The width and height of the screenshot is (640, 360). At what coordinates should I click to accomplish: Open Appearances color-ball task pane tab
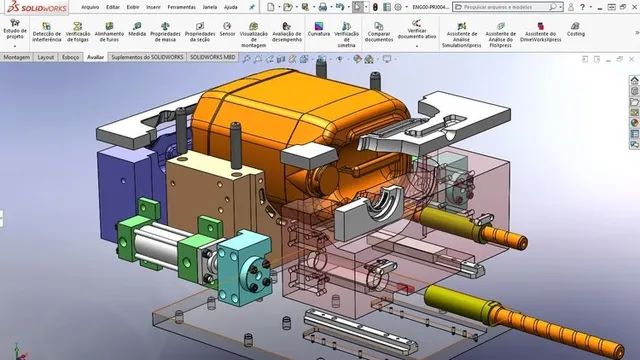634,123
